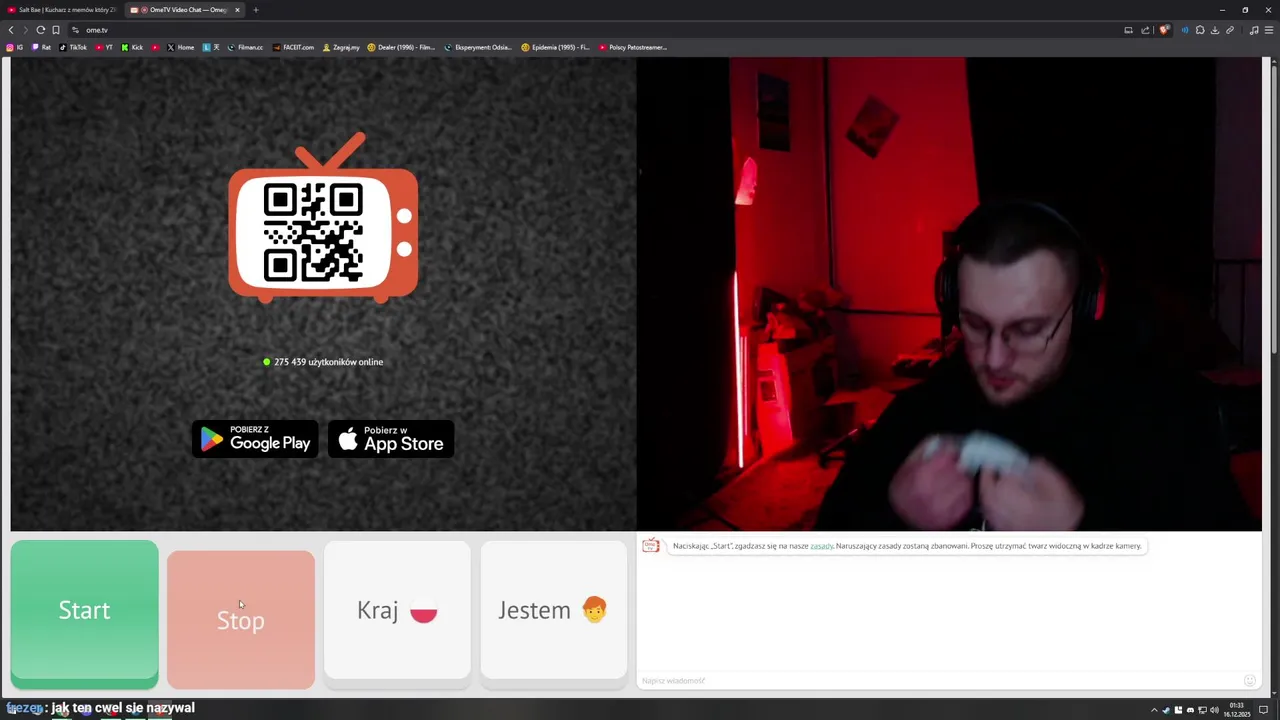Open the Dealer (1996) bookmark

(401, 47)
